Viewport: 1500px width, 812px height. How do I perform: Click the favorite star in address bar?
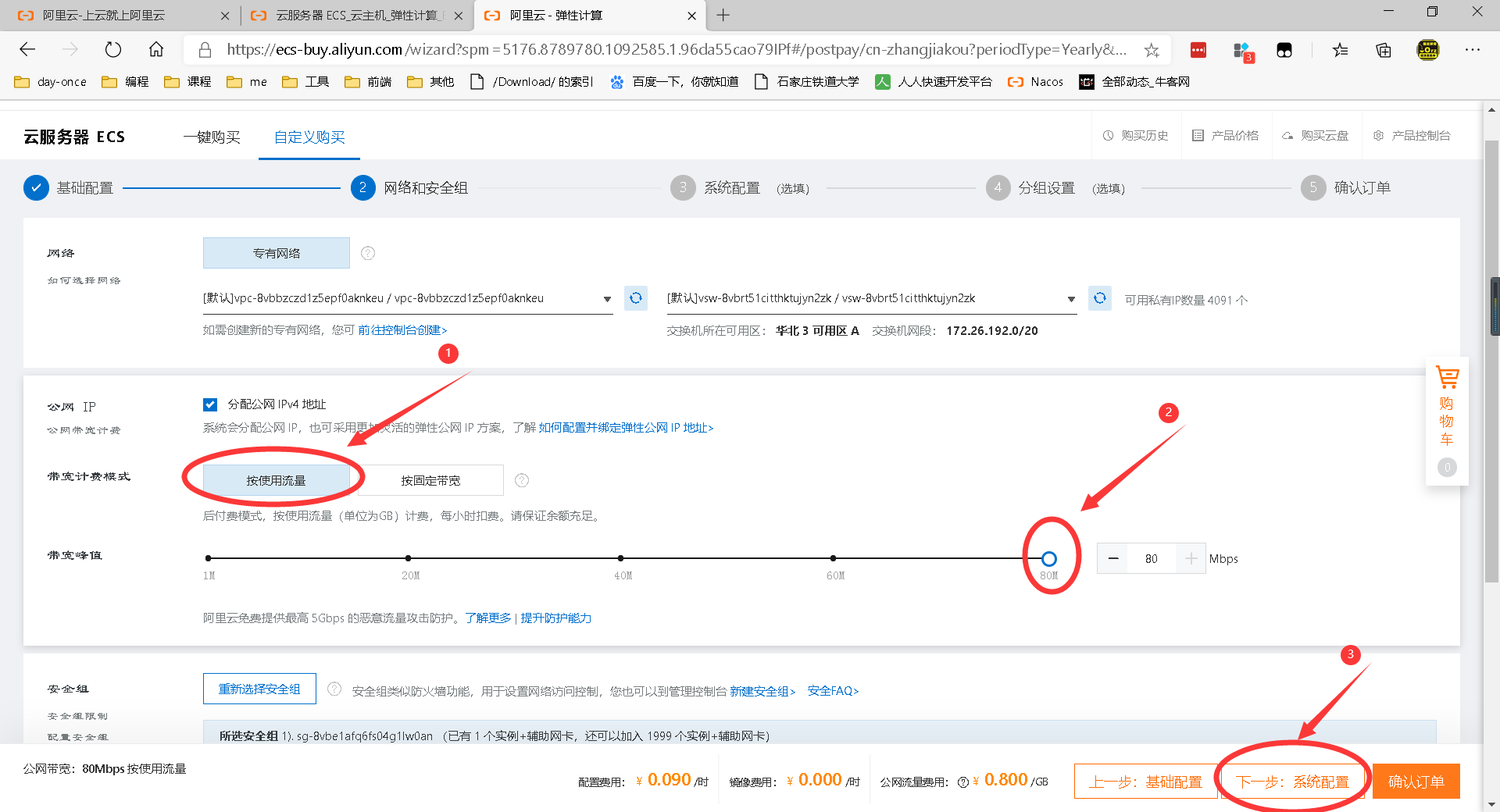(1152, 50)
